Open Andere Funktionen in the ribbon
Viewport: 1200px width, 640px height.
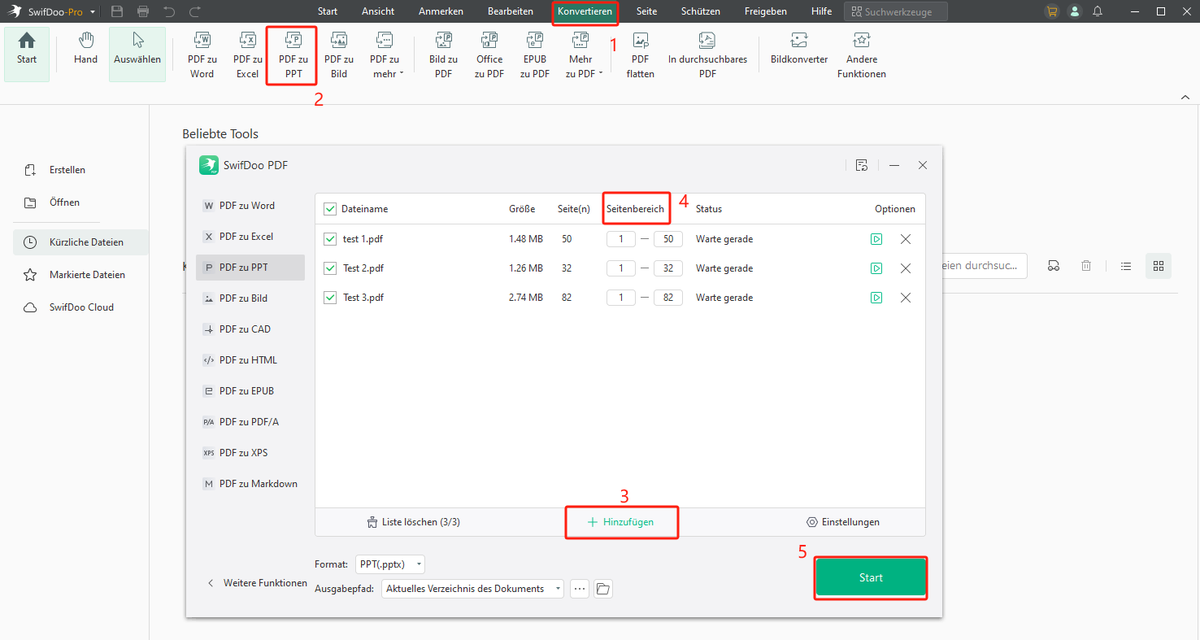(861, 55)
